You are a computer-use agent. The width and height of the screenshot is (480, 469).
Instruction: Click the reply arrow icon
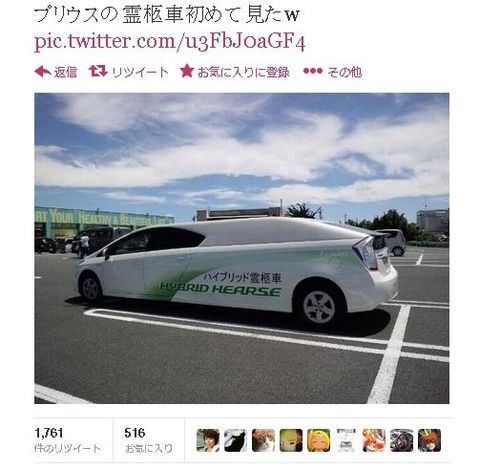coord(43,71)
